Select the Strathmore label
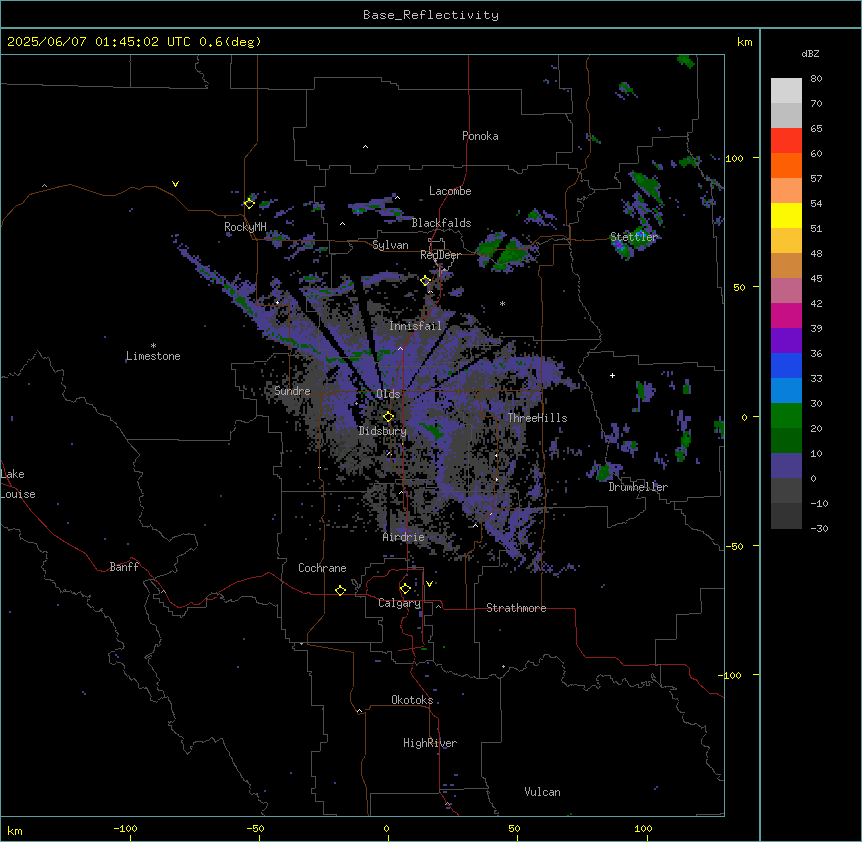The image size is (862, 842). [516, 608]
